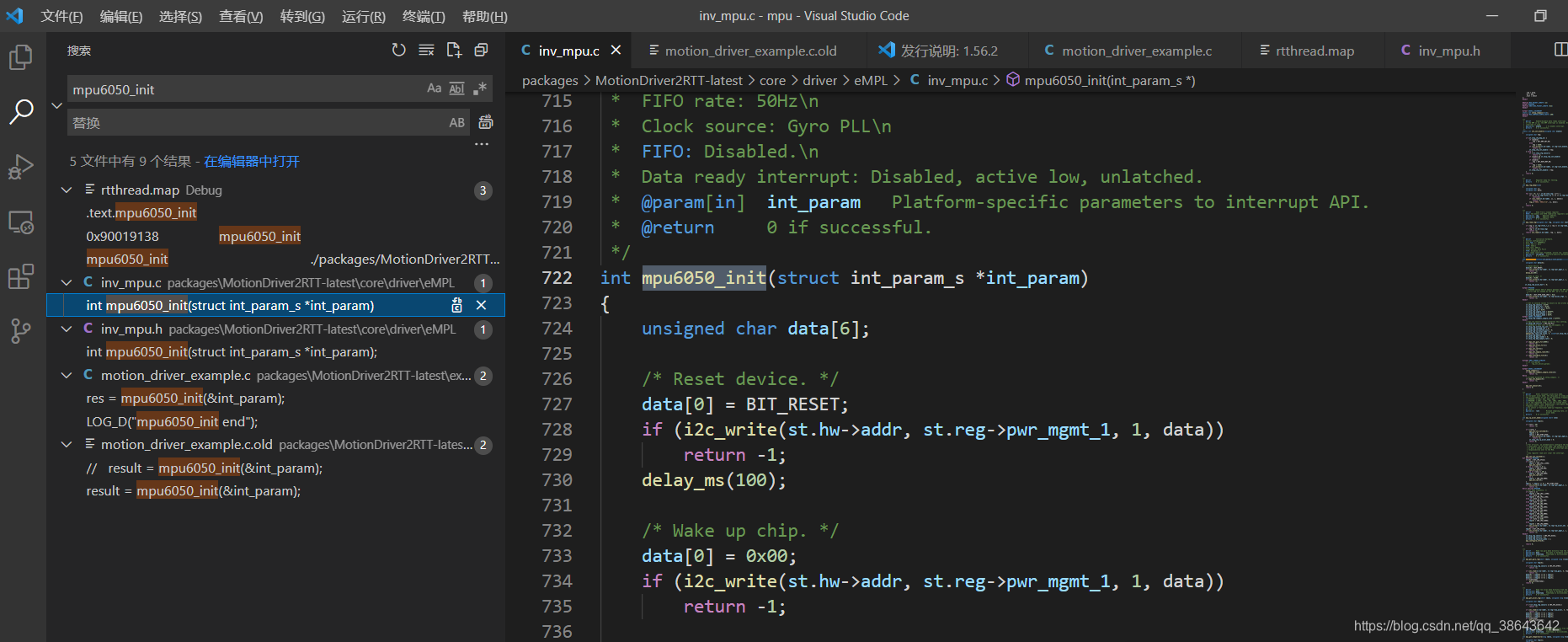Open Terminal menu (终端)

[424, 16]
